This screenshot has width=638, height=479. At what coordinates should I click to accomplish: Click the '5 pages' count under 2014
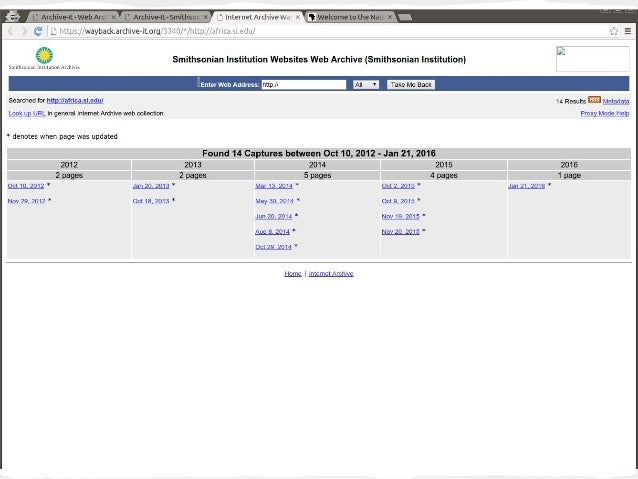point(317,175)
